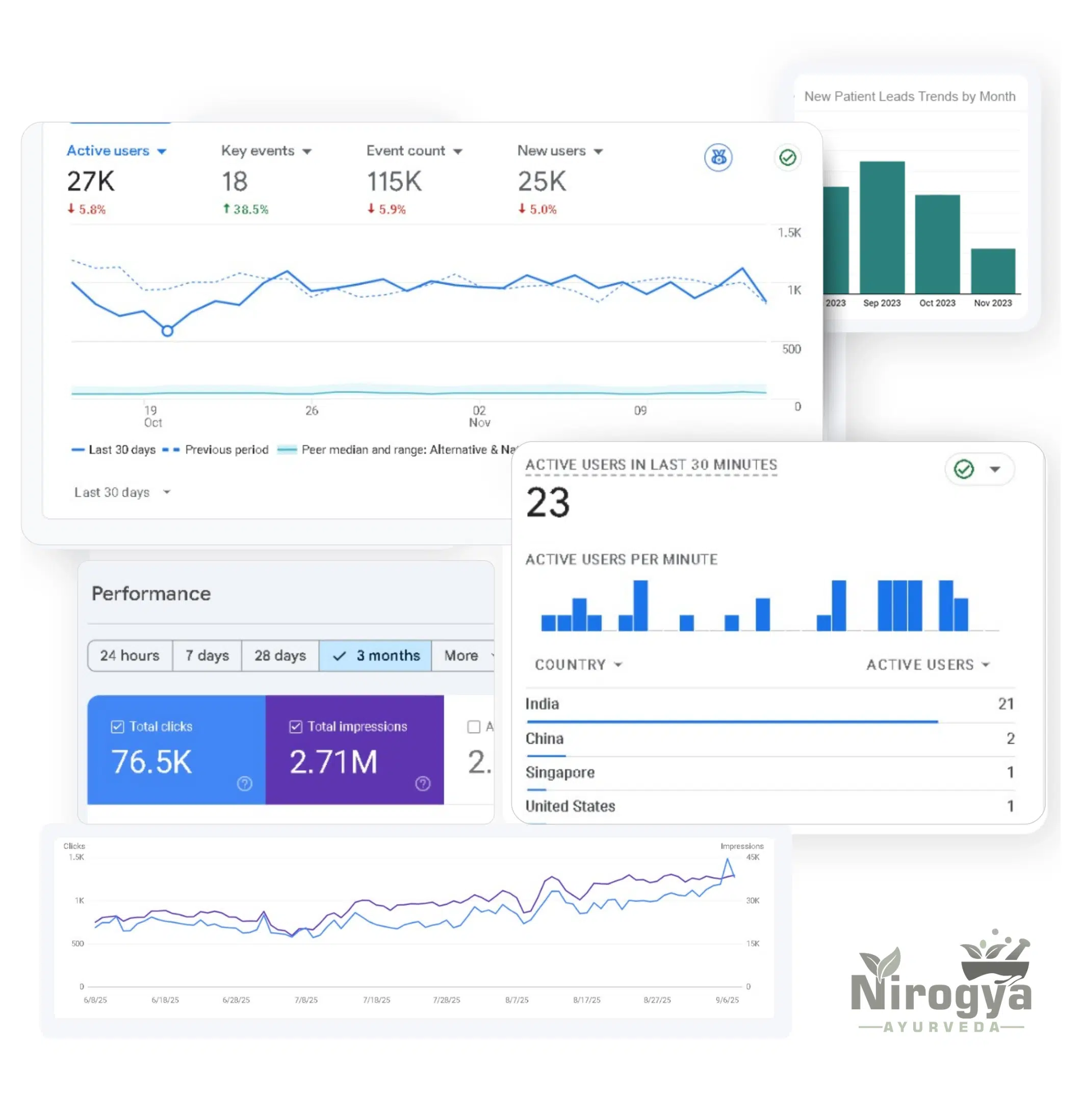Screen dimensions: 1083x1120
Task: Select the 7 days tab
Action: (x=207, y=655)
